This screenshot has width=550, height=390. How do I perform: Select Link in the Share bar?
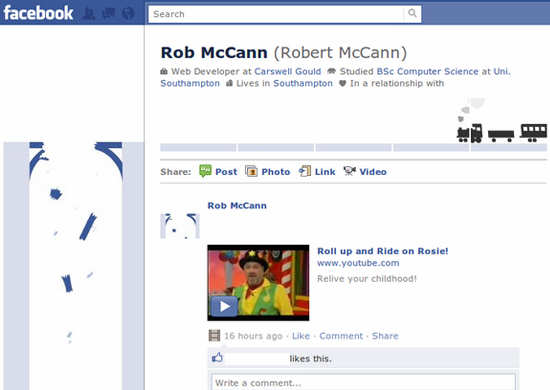click(325, 172)
